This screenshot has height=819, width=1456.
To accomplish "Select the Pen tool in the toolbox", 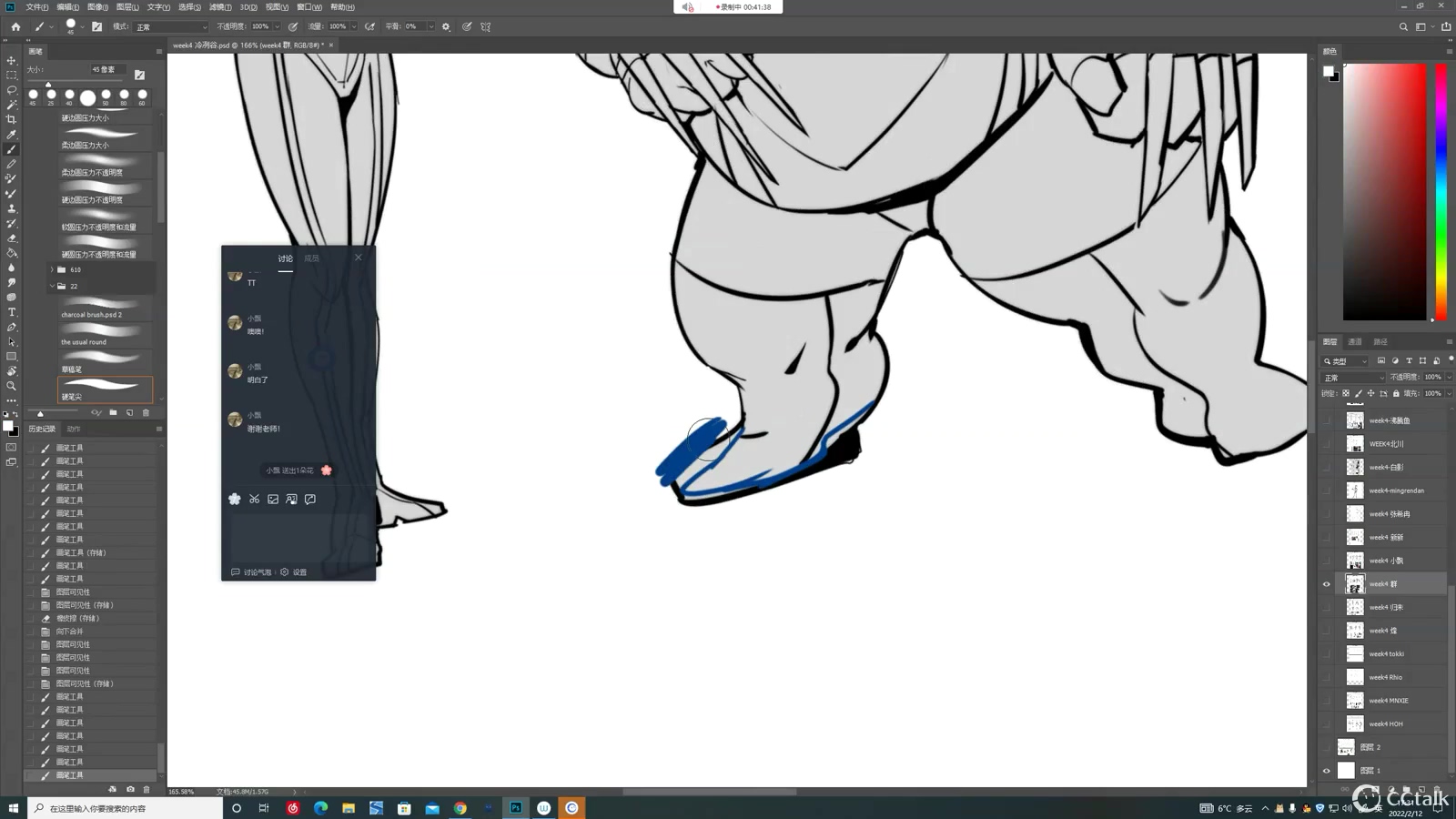I will (x=12, y=327).
